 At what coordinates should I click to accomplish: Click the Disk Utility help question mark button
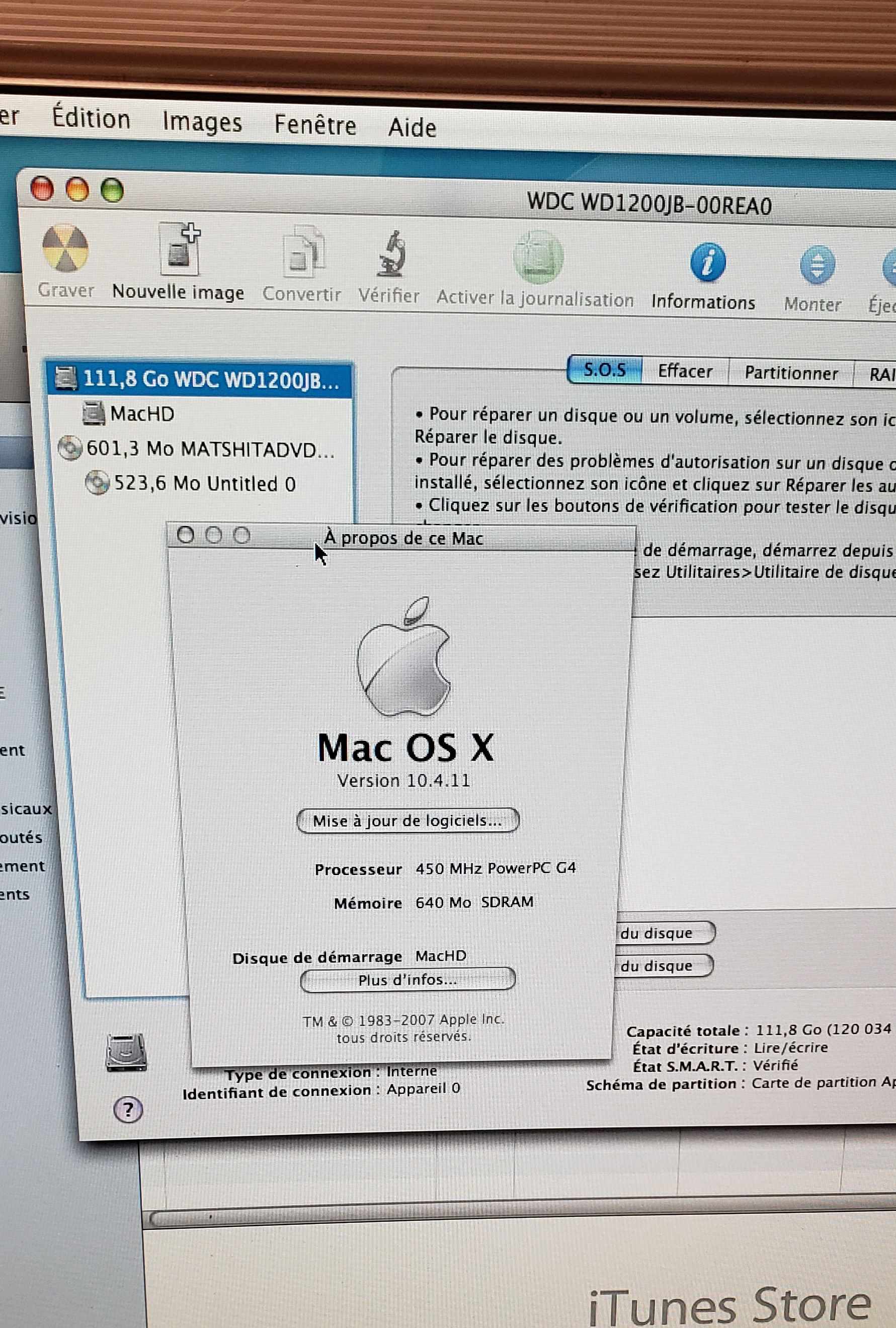128,1110
